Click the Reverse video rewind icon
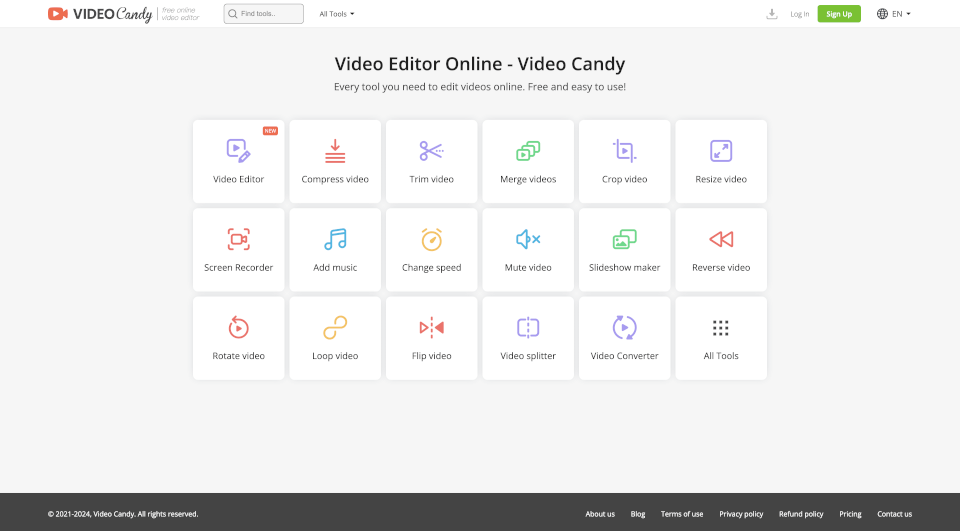This screenshot has width=960, height=531. 721,239
